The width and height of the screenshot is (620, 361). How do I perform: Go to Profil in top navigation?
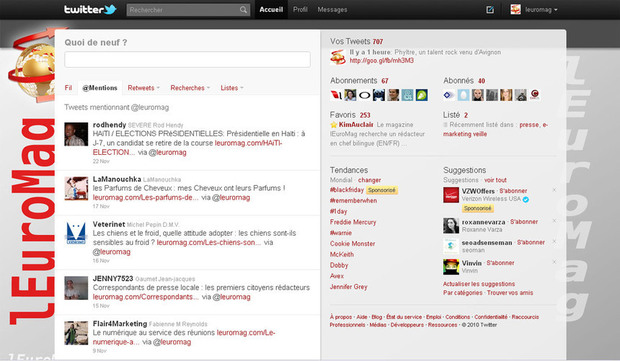300,9
